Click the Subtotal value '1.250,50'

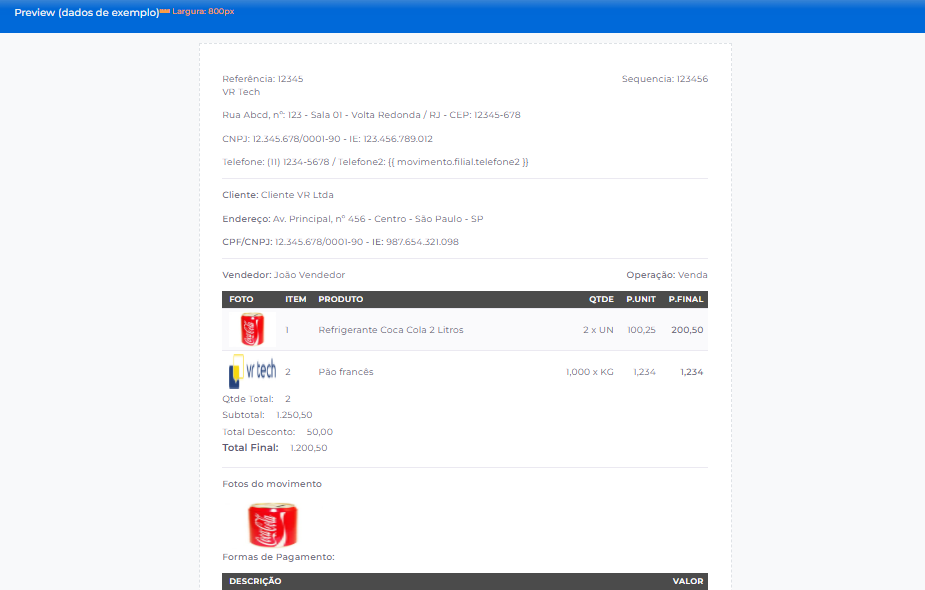[x=294, y=415]
